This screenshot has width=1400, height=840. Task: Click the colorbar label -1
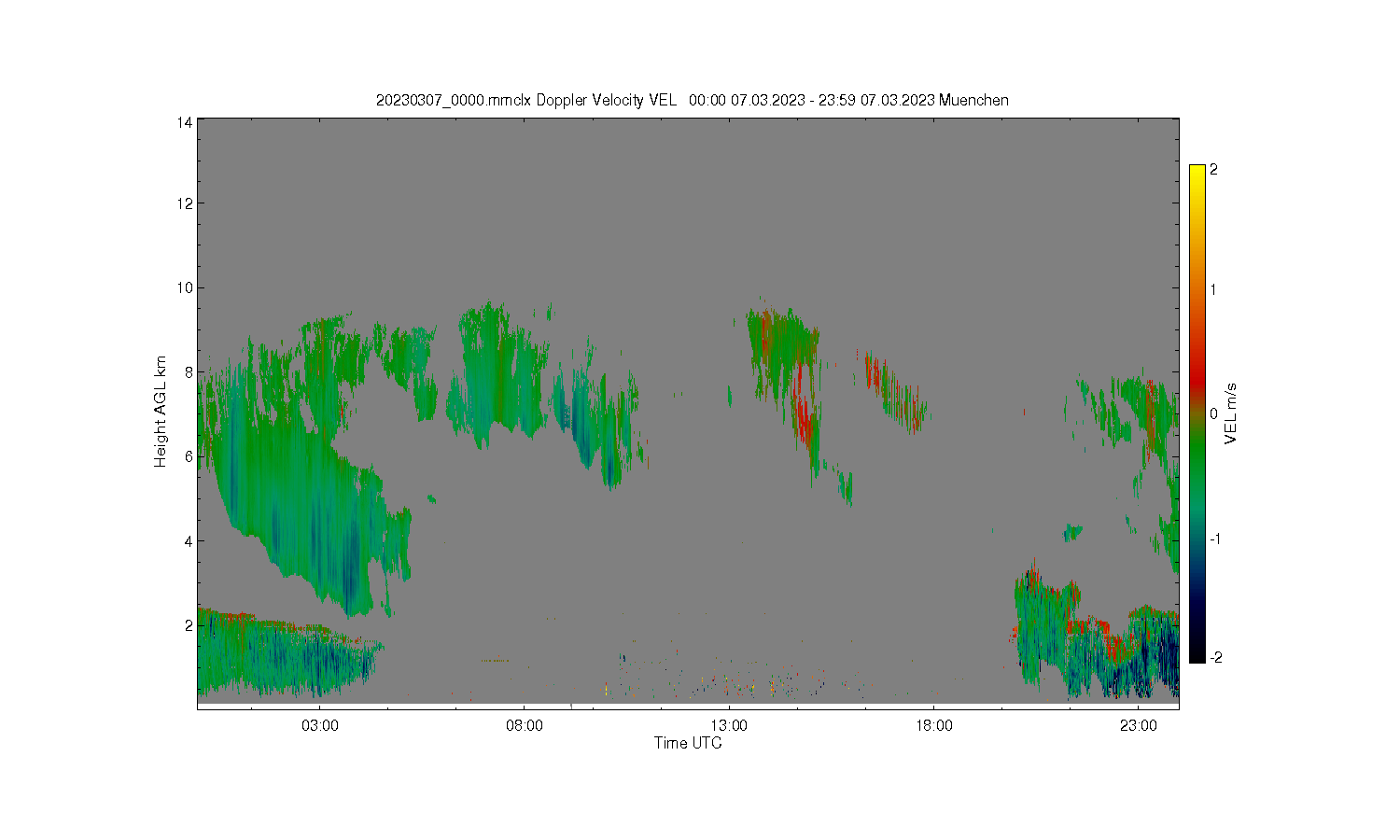(x=1215, y=539)
